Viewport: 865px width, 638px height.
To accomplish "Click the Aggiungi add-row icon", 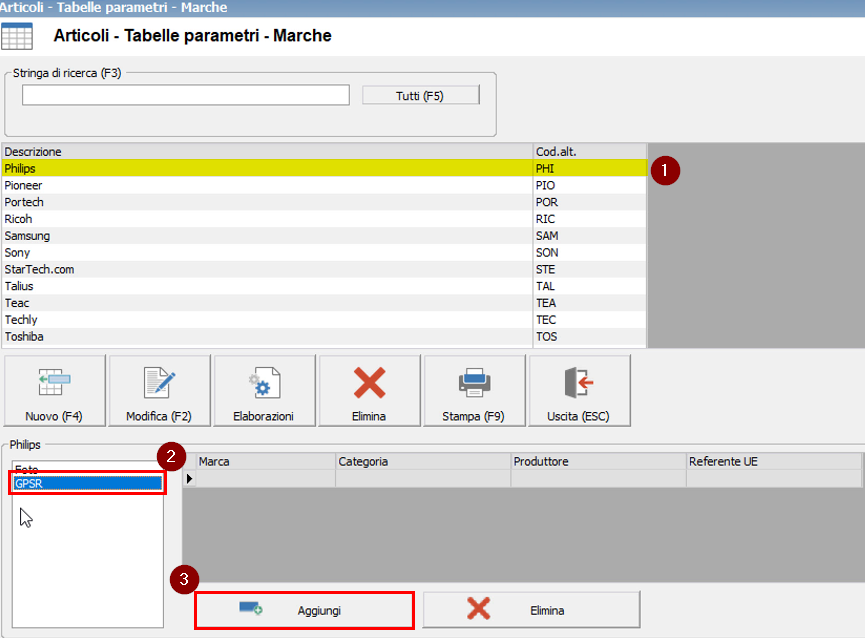I will coord(251,608).
